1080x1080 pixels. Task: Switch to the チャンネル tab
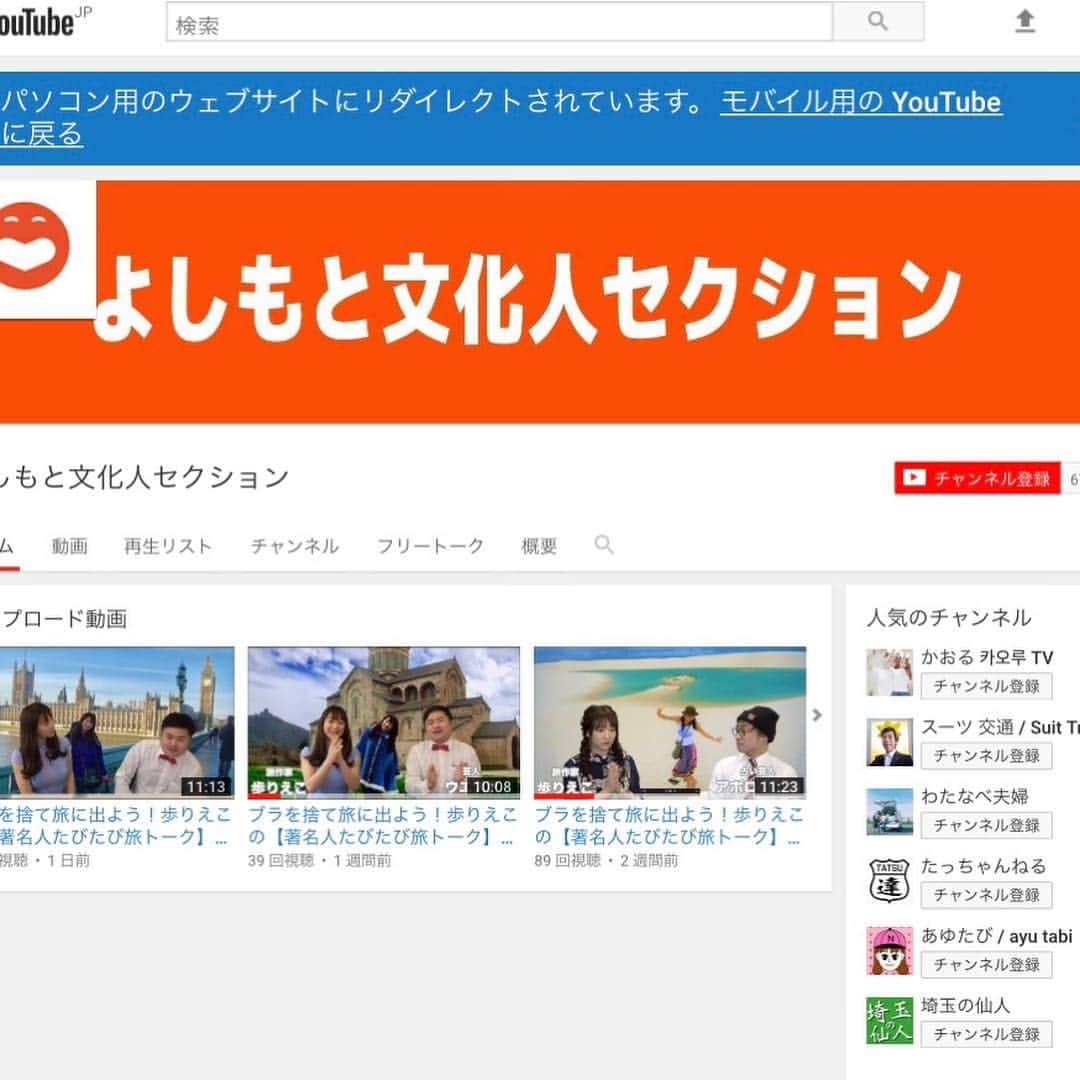tap(295, 546)
